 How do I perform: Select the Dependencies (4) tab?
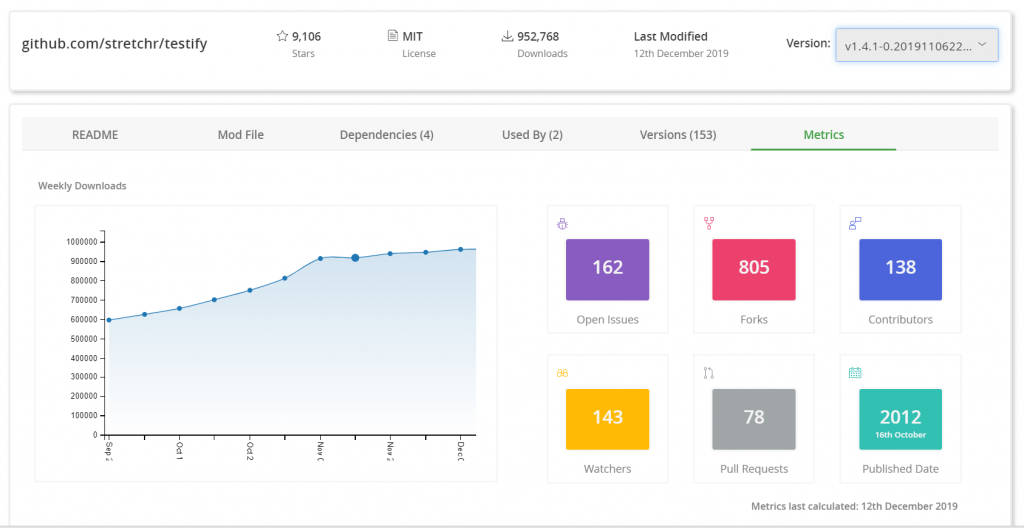(x=386, y=135)
